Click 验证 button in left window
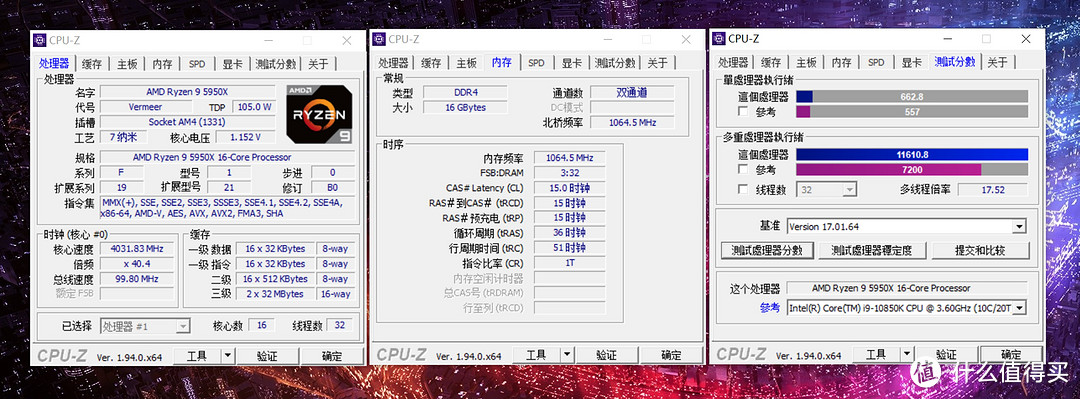Viewport: 1080px width, 399px height. [267, 356]
